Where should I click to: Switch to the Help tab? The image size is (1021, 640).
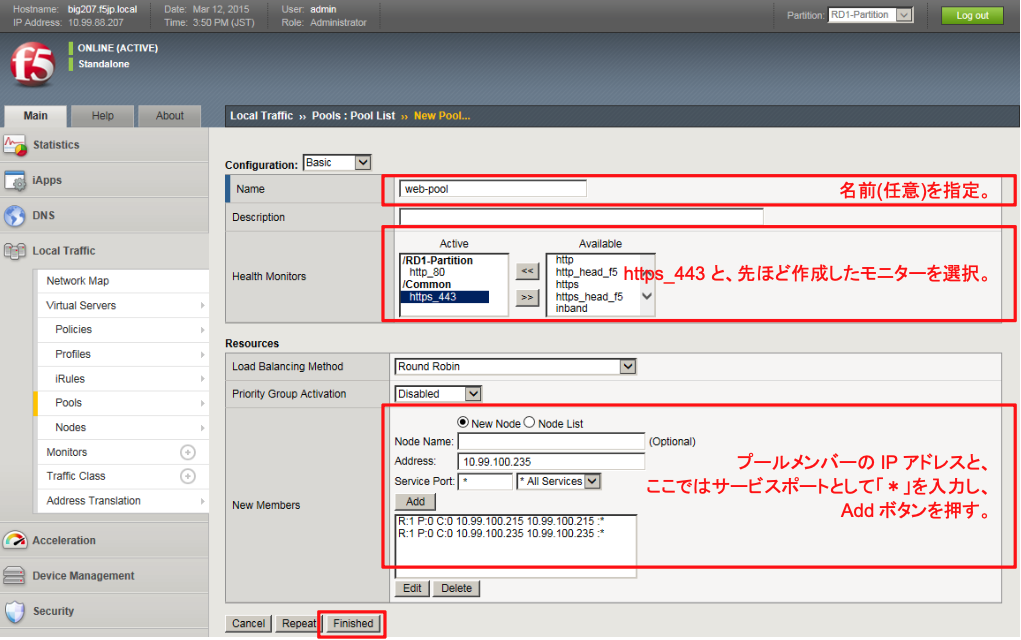(102, 116)
